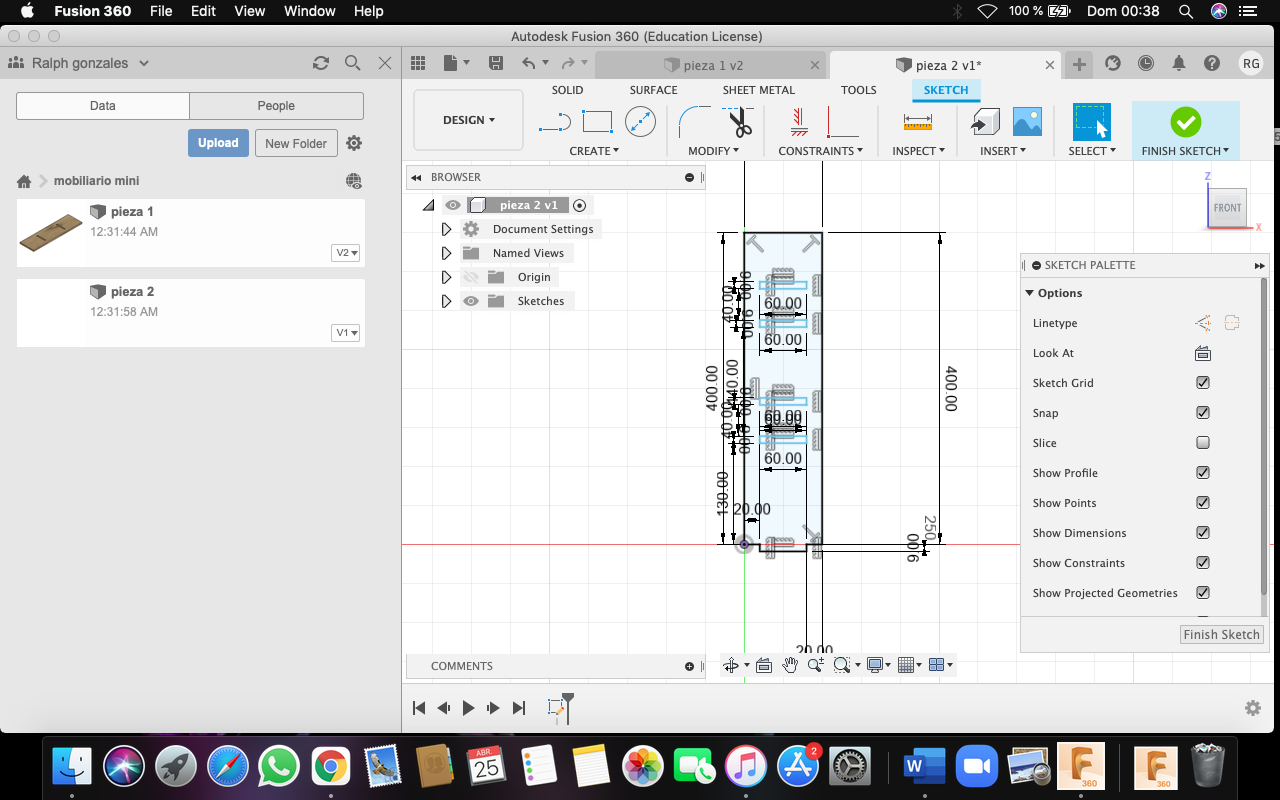Select the Fillet tool in Modify
The image size is (1280, 800).
[693, 123]
